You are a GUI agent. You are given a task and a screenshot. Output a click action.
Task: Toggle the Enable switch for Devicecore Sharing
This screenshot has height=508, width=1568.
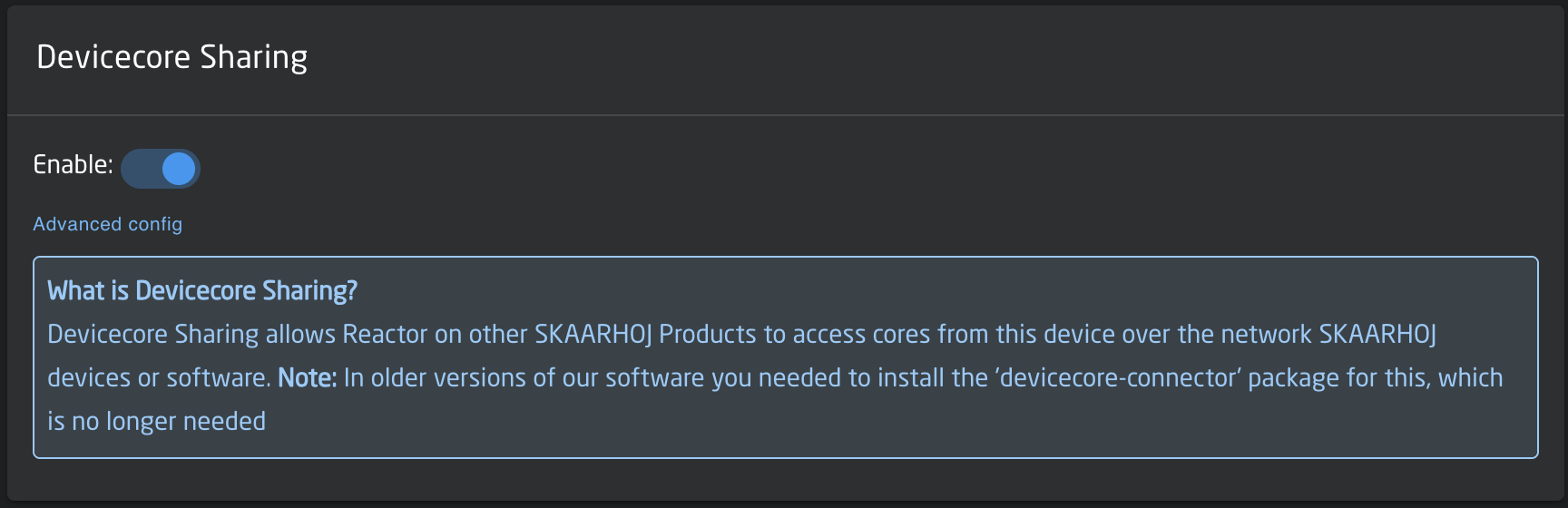(161, 169)
